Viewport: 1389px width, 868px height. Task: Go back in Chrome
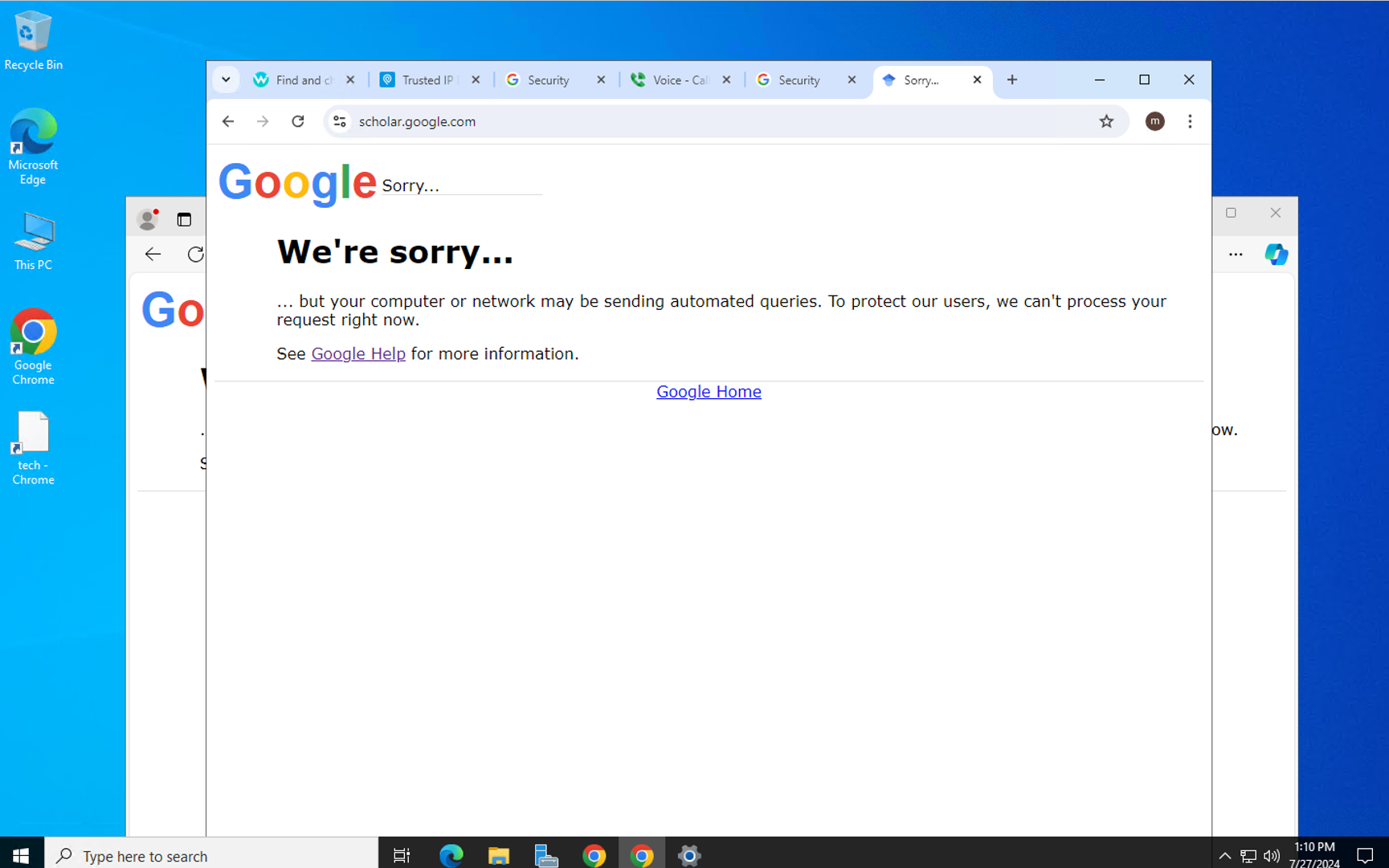coord(228,121)
